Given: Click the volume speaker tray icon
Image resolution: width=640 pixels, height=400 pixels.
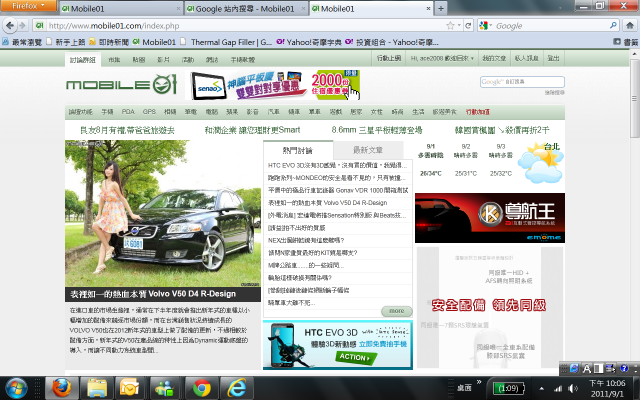Looking at the screenshot, I should point(573,388).
